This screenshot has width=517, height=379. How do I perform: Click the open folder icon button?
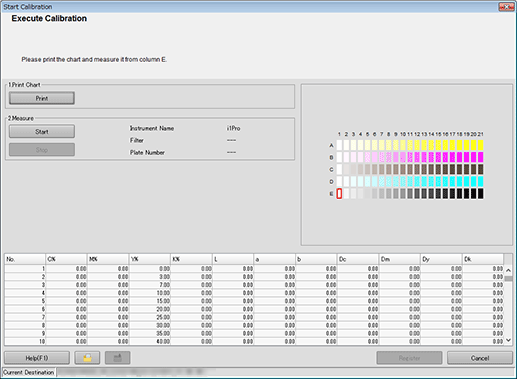point(87,358)
